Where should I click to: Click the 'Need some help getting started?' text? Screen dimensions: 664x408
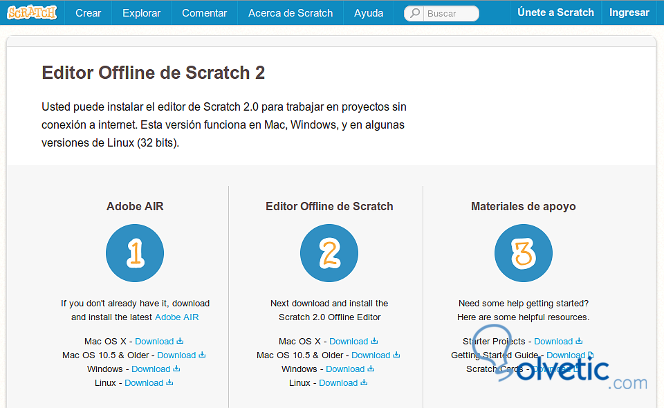click(x=523, y=303)
